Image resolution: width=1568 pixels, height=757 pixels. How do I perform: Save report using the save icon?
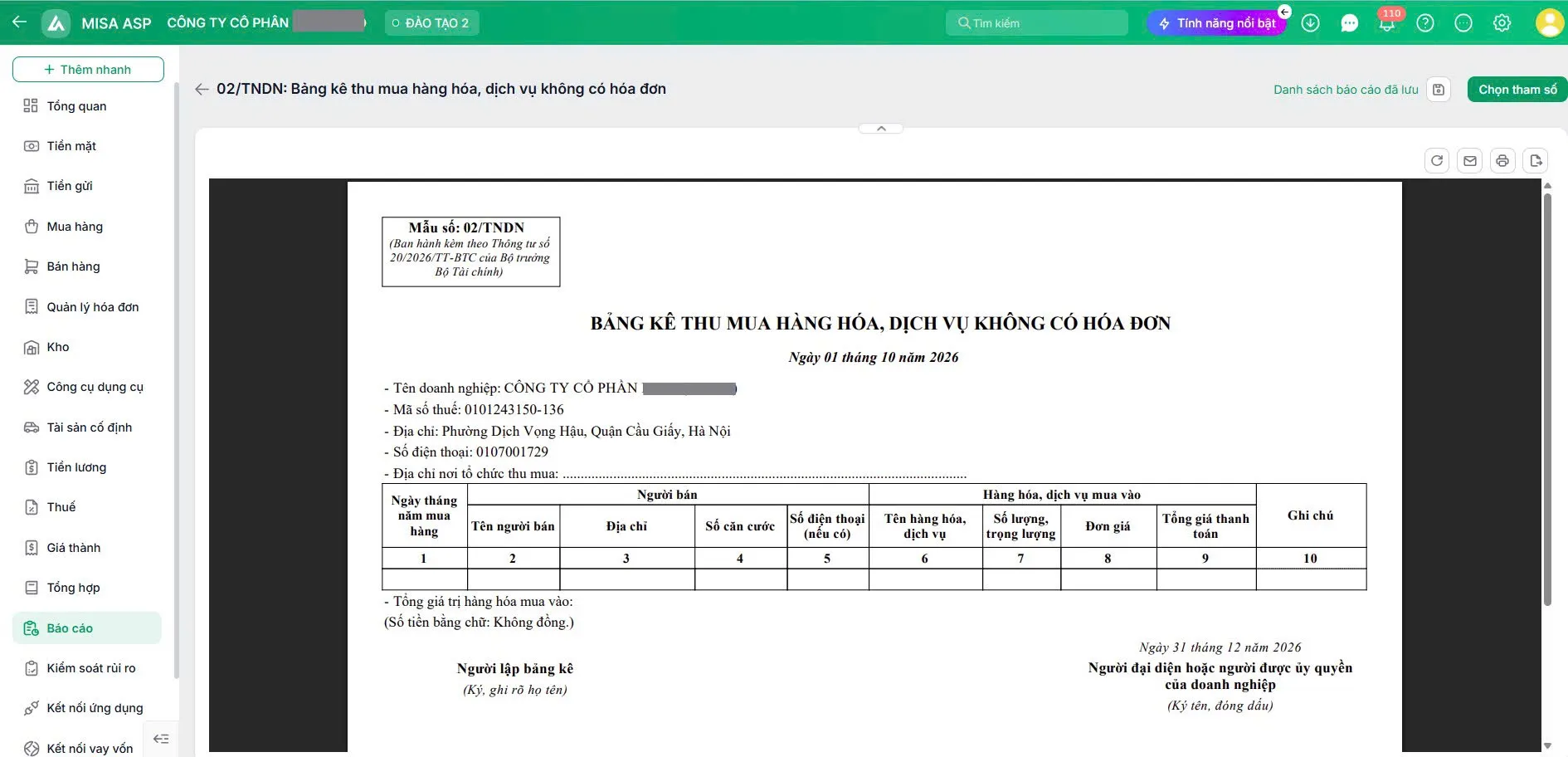click(x=1439, y=90)
